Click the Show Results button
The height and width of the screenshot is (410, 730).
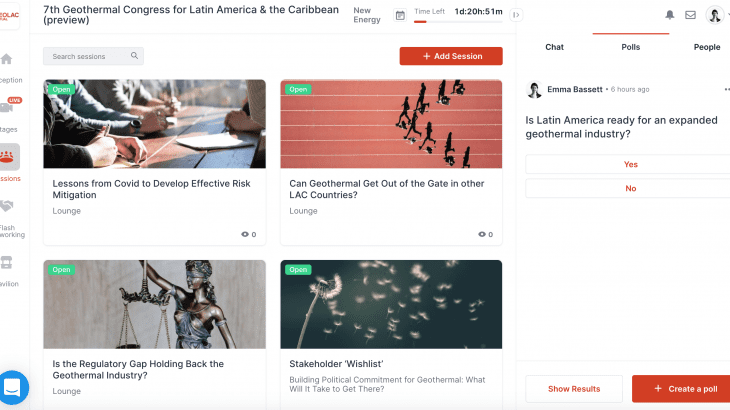click(574, 389)
